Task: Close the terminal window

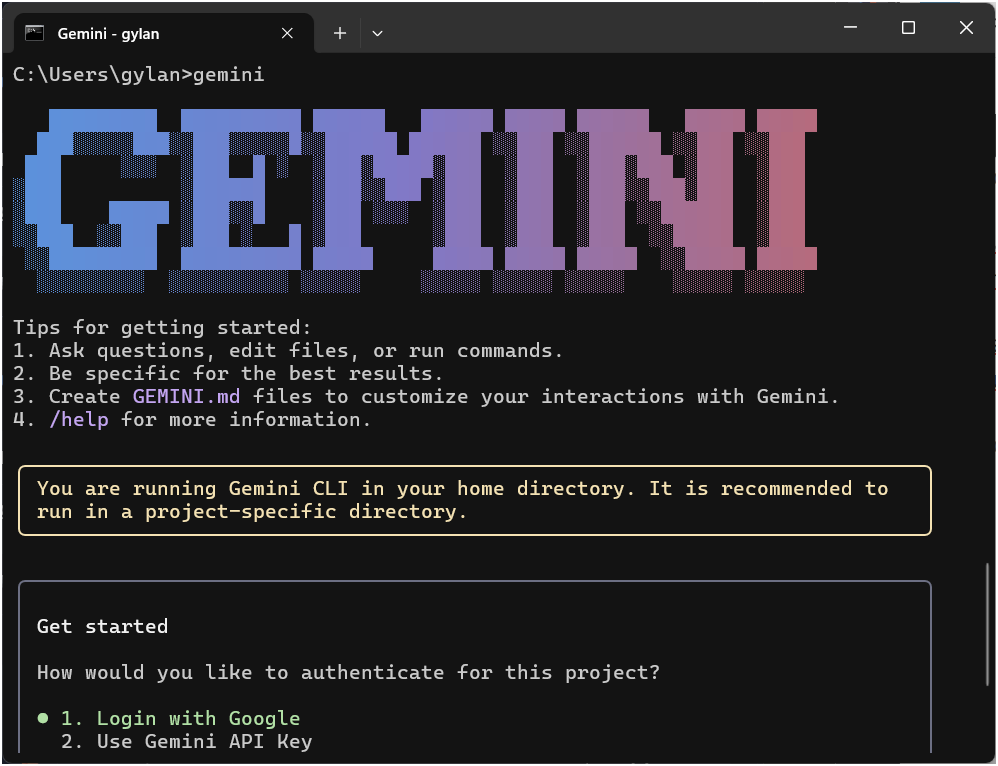Action: [966, 28]
